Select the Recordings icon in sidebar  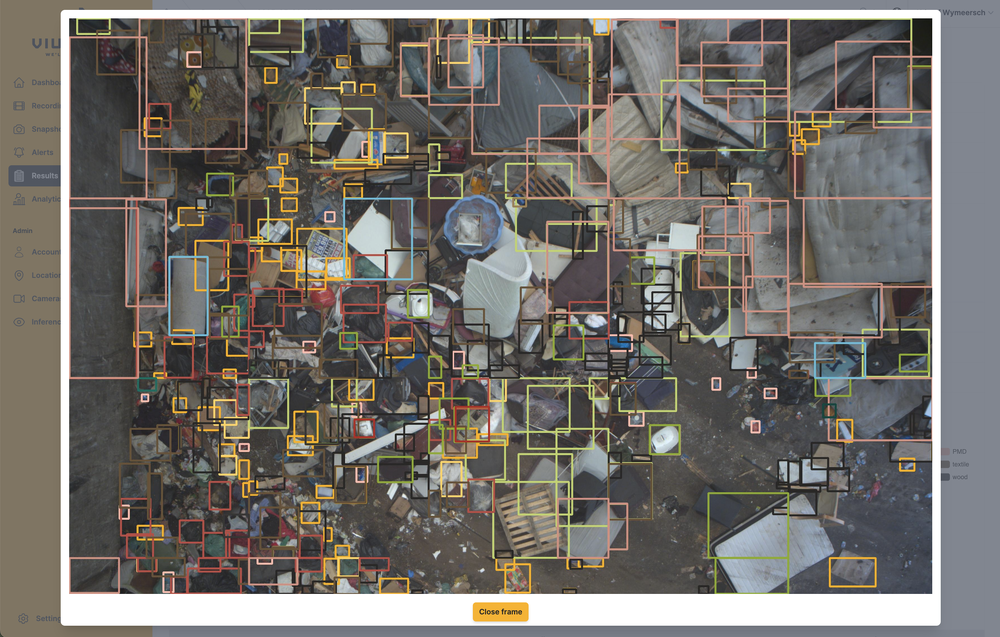(x=20, y=106)
